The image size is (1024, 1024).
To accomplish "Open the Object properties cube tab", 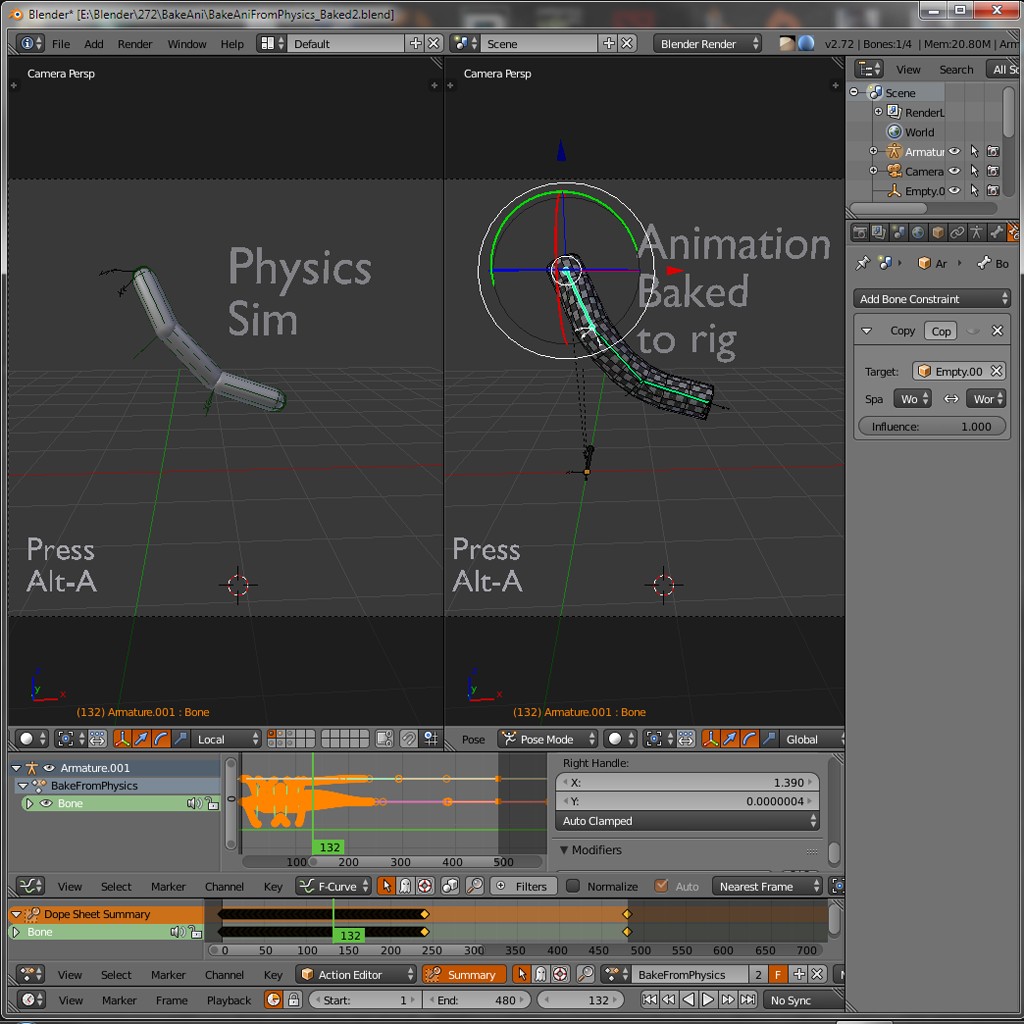I will pyautogui.click(x=936, y=232).
